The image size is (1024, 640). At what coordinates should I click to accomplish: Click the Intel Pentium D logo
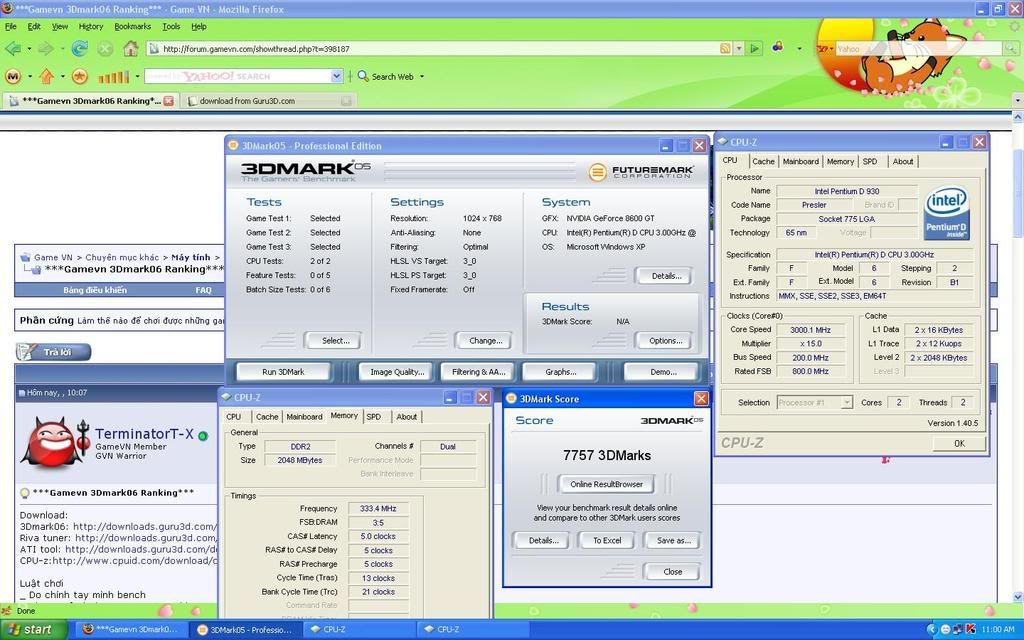tap(946, 212)
